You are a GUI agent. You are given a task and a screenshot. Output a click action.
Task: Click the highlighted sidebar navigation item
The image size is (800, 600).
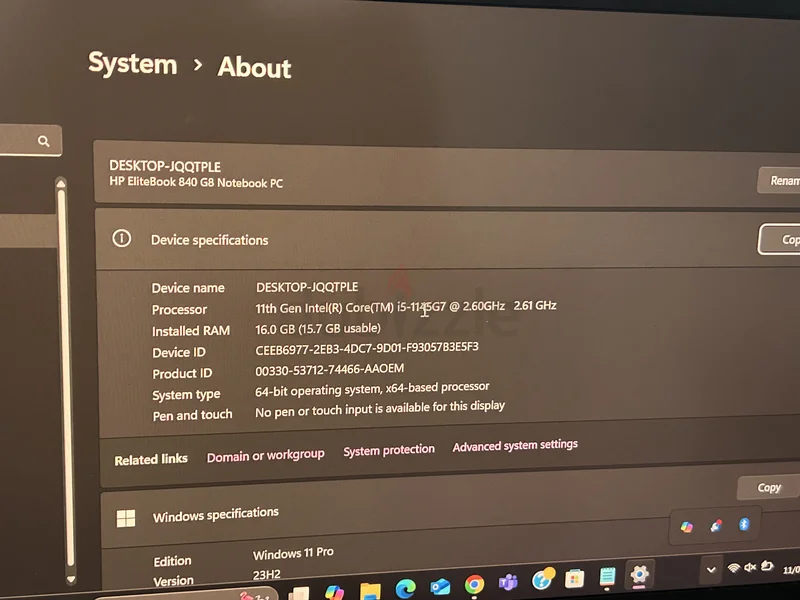(28, 231)
